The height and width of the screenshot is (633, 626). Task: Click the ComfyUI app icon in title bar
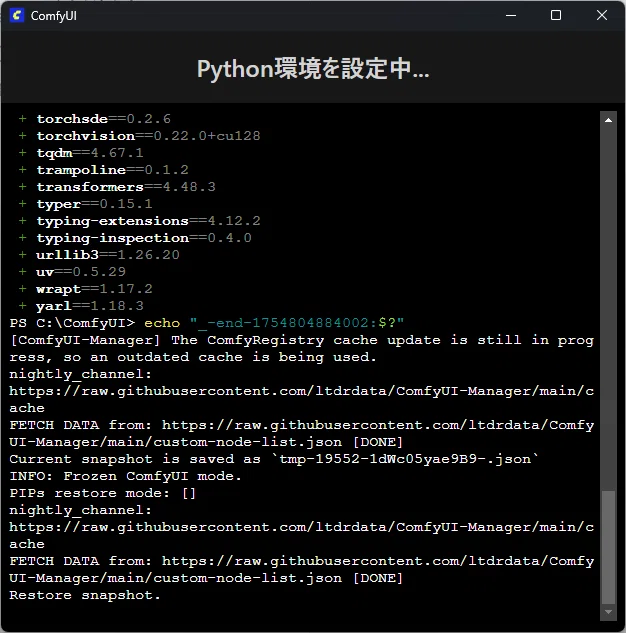coord(17,16)
